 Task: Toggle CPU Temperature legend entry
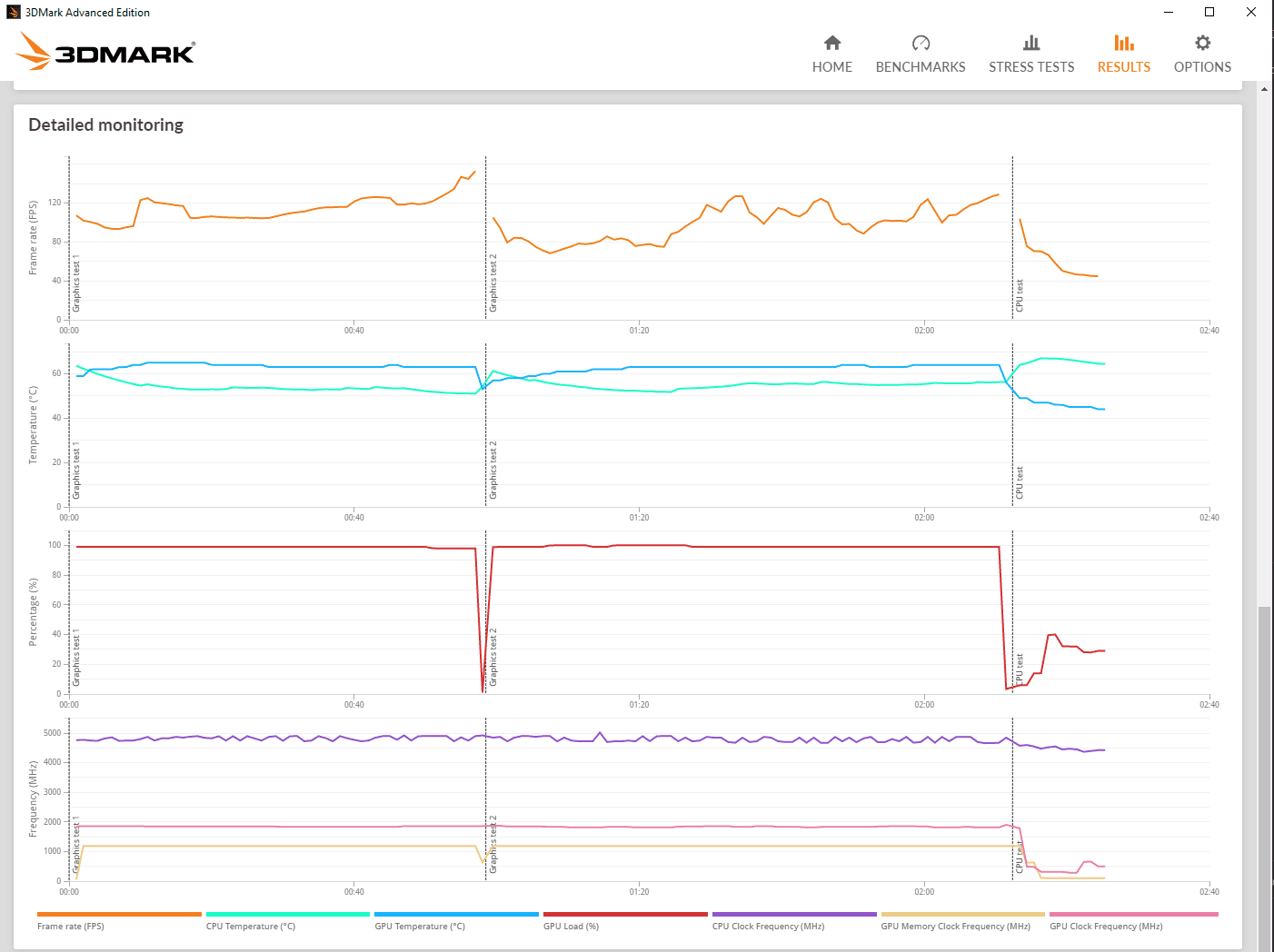[251, 927]
